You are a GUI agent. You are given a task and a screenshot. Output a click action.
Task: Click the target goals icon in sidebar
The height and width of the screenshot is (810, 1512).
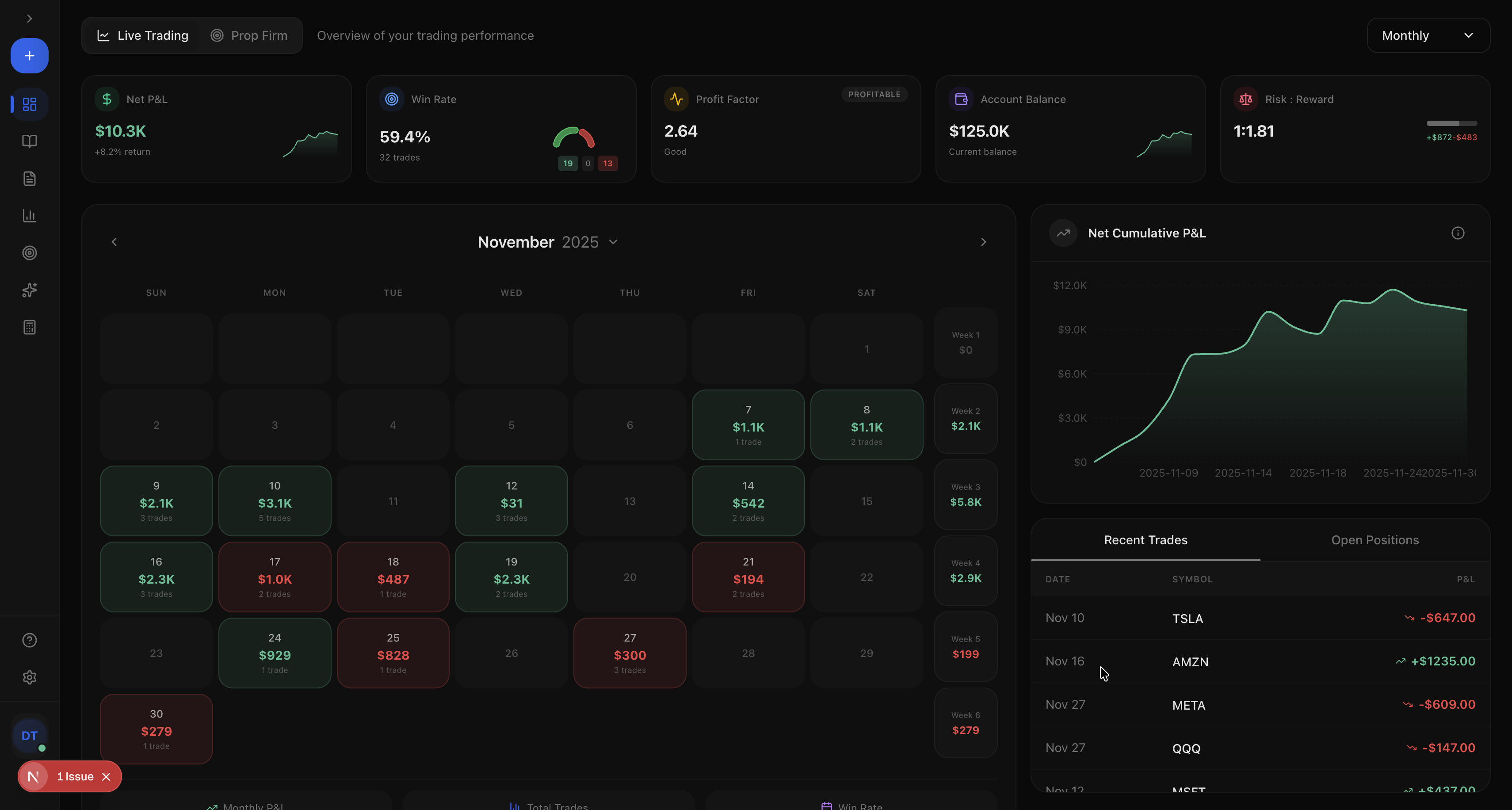[29, 253]
